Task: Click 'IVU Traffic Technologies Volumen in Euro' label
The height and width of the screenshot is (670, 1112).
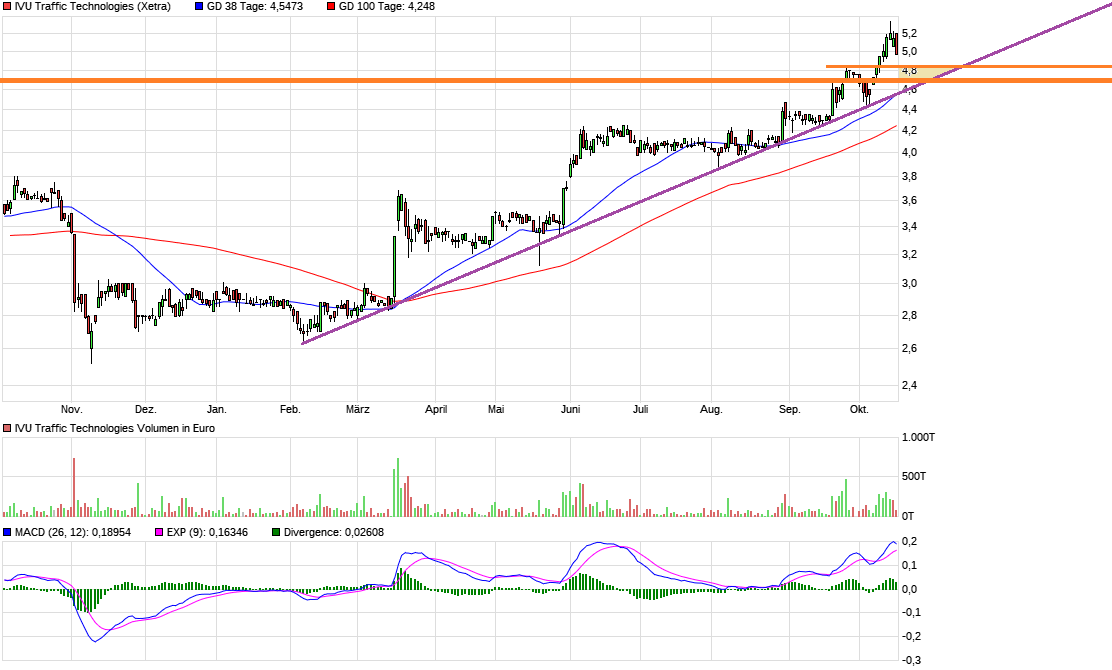Action: pos(115,428)
